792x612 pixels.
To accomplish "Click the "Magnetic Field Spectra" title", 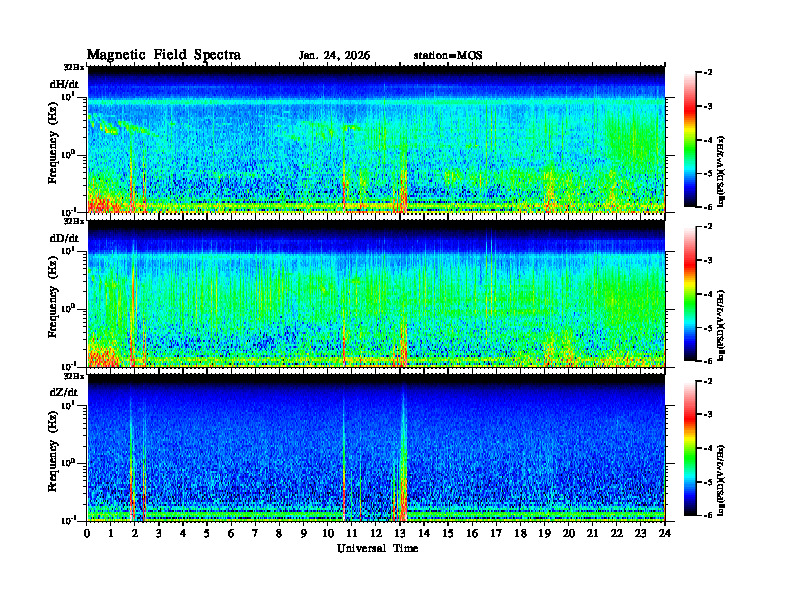I will [164, 55].
